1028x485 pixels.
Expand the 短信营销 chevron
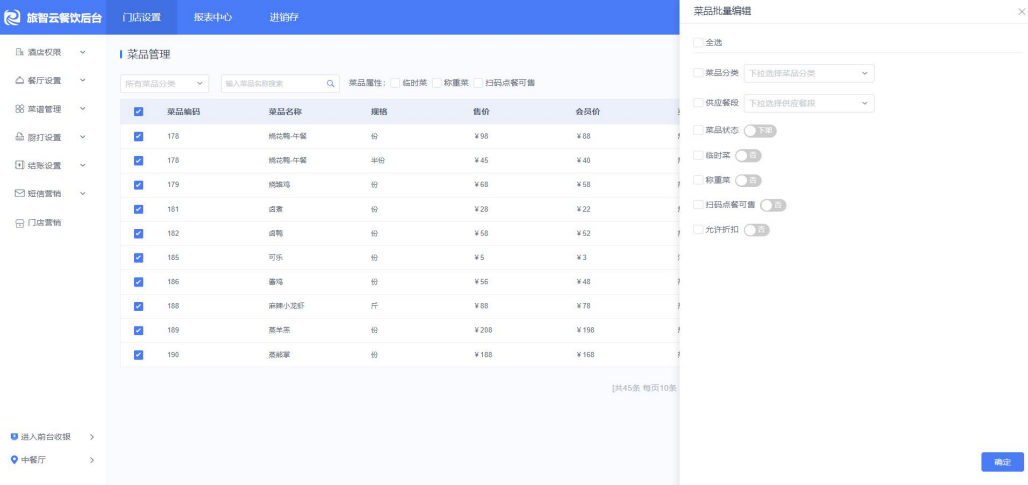(x=83, y=193)
